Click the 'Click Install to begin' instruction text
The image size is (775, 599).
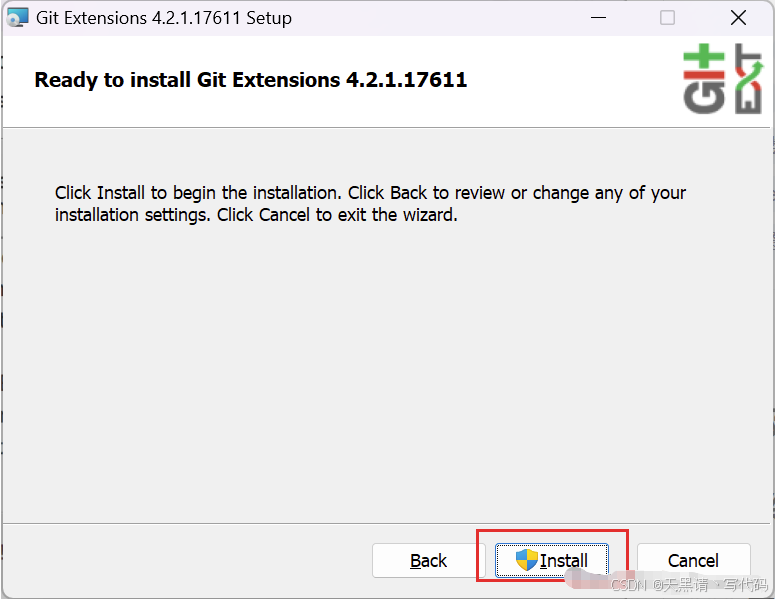click(370, 204)
